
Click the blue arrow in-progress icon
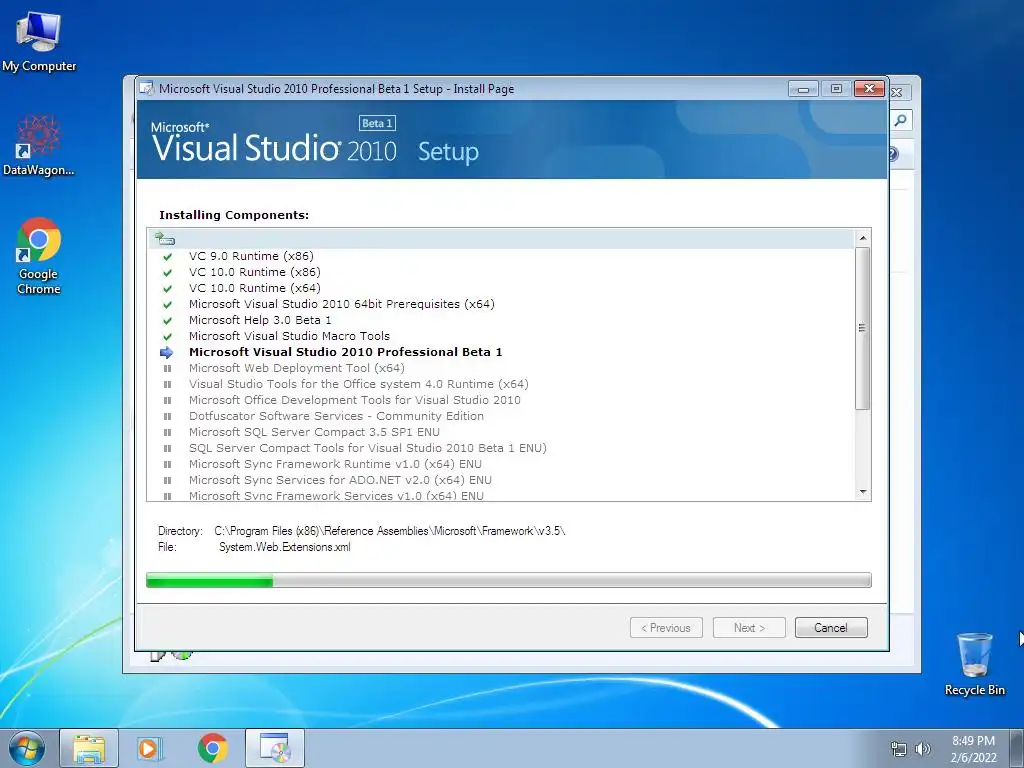pyautogui.click(x=167, y=353)
